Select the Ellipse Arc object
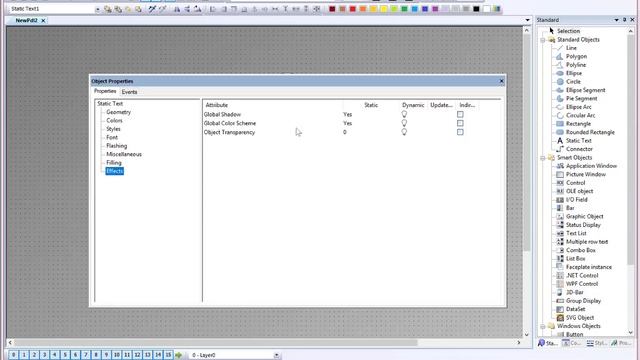 pyautogui.click(x=578, y=107)
